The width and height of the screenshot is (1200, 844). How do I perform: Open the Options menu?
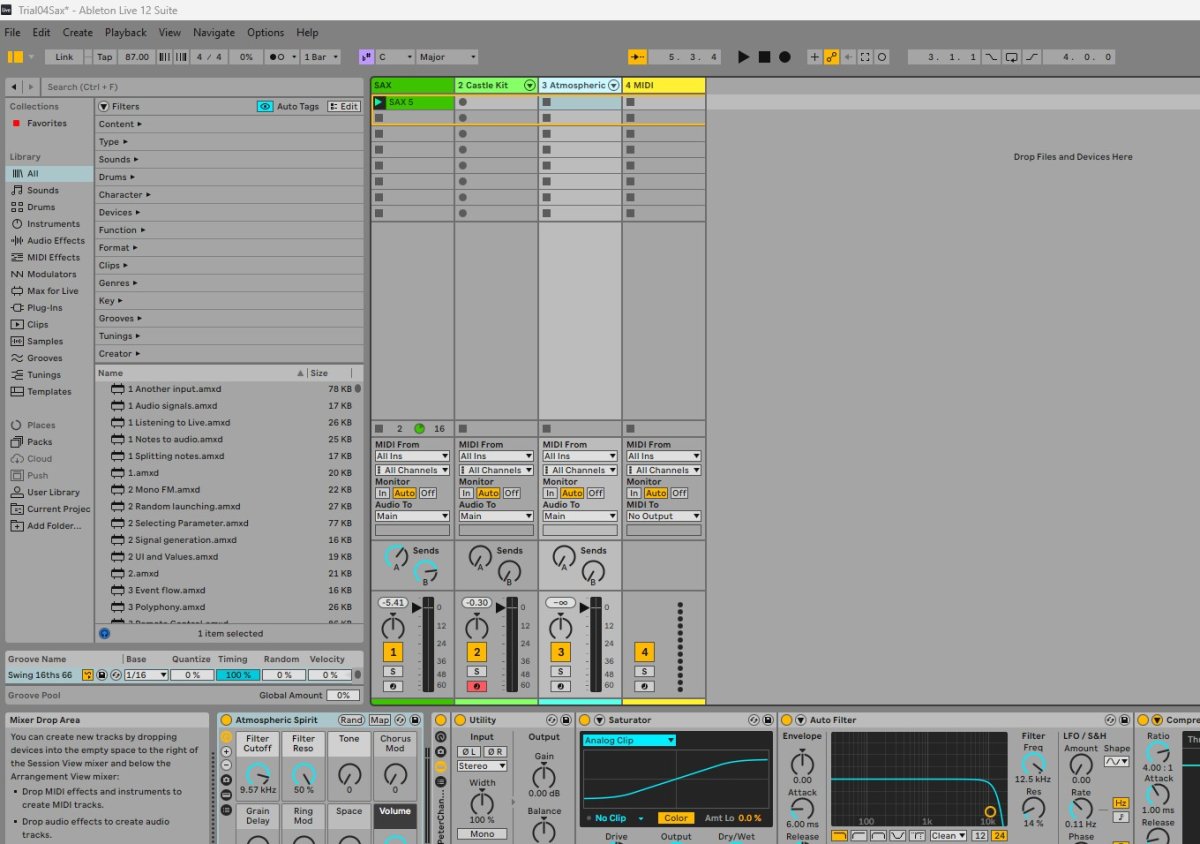[265, 33]
